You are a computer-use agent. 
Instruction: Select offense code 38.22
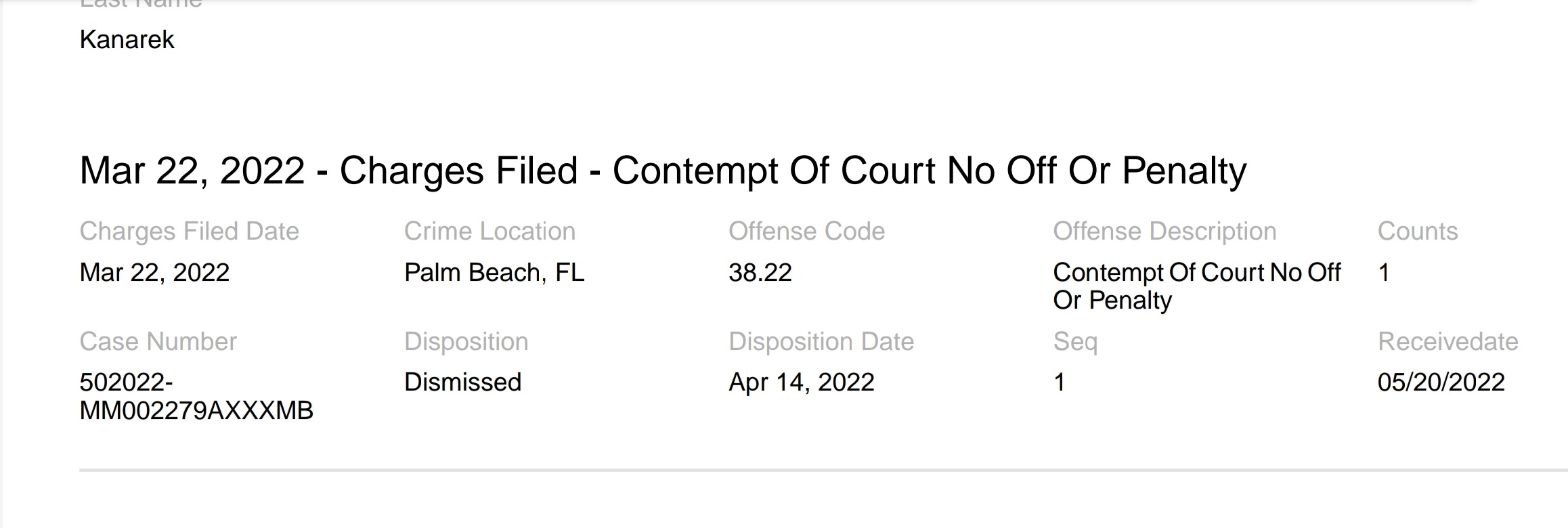coord(760,273)
